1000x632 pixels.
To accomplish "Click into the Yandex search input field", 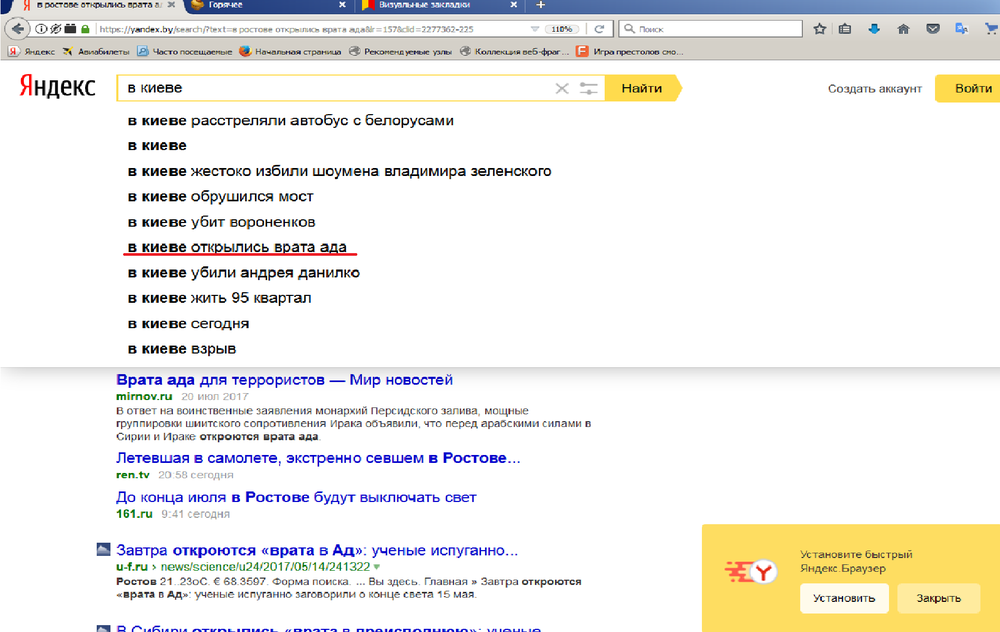I will tap(330, 89).
